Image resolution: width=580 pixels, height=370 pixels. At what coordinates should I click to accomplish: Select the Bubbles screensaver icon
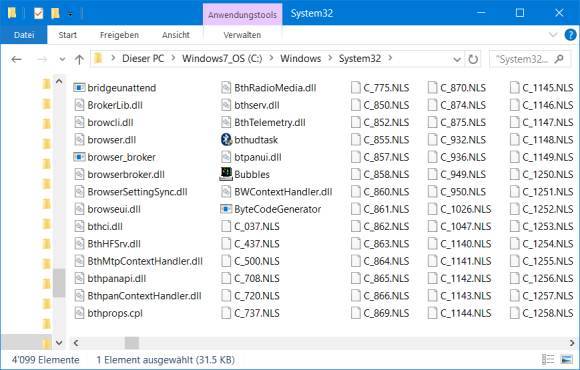[x=226, y=174]
